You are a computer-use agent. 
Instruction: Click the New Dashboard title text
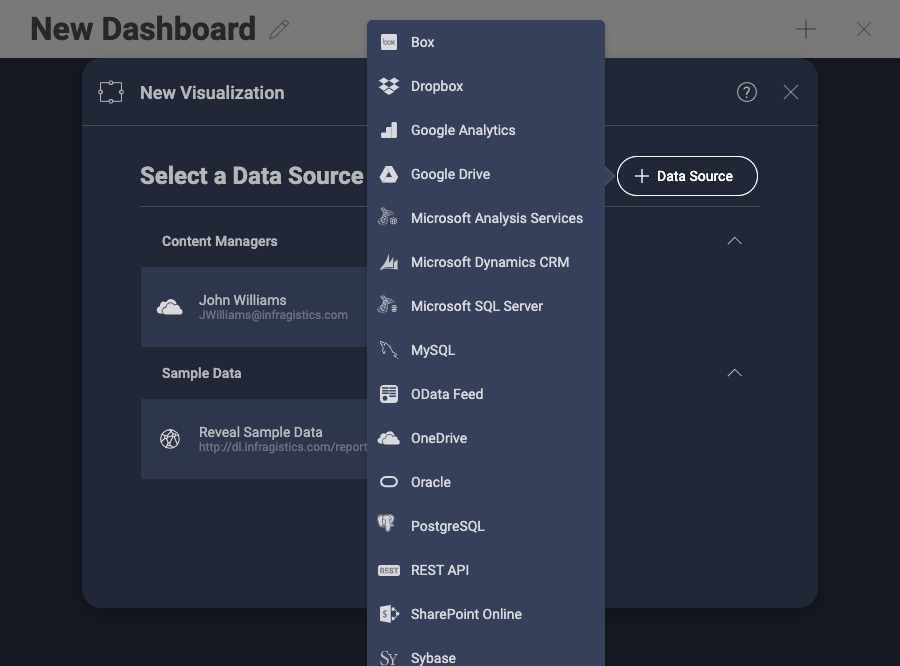click(x=143, y=29)
